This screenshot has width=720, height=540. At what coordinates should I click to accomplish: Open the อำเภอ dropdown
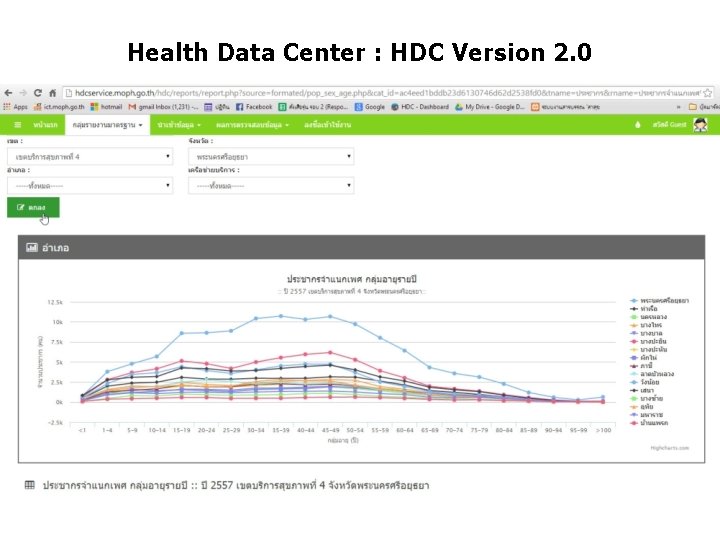90,186
